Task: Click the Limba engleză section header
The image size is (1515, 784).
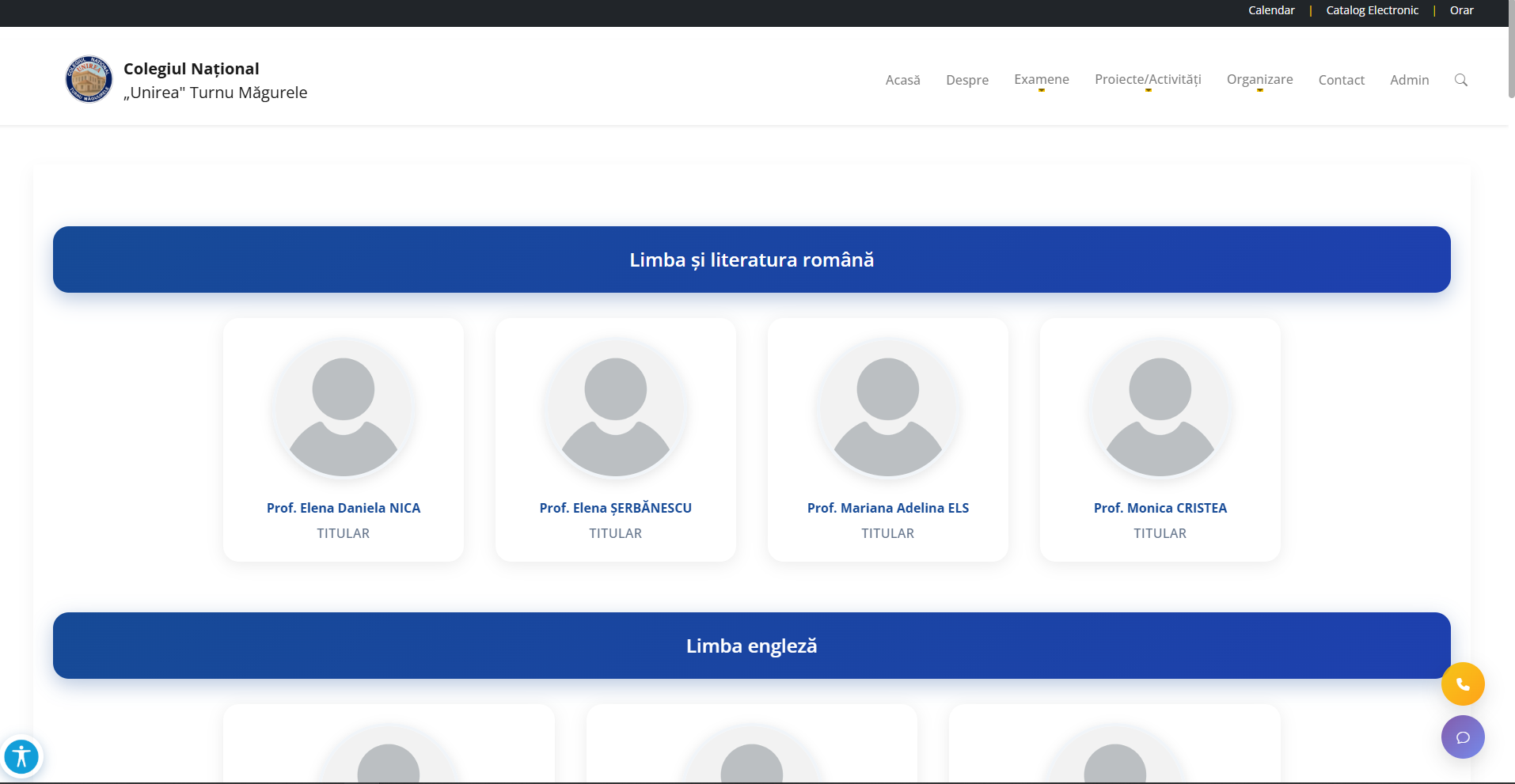Action: tap(752, 646)
